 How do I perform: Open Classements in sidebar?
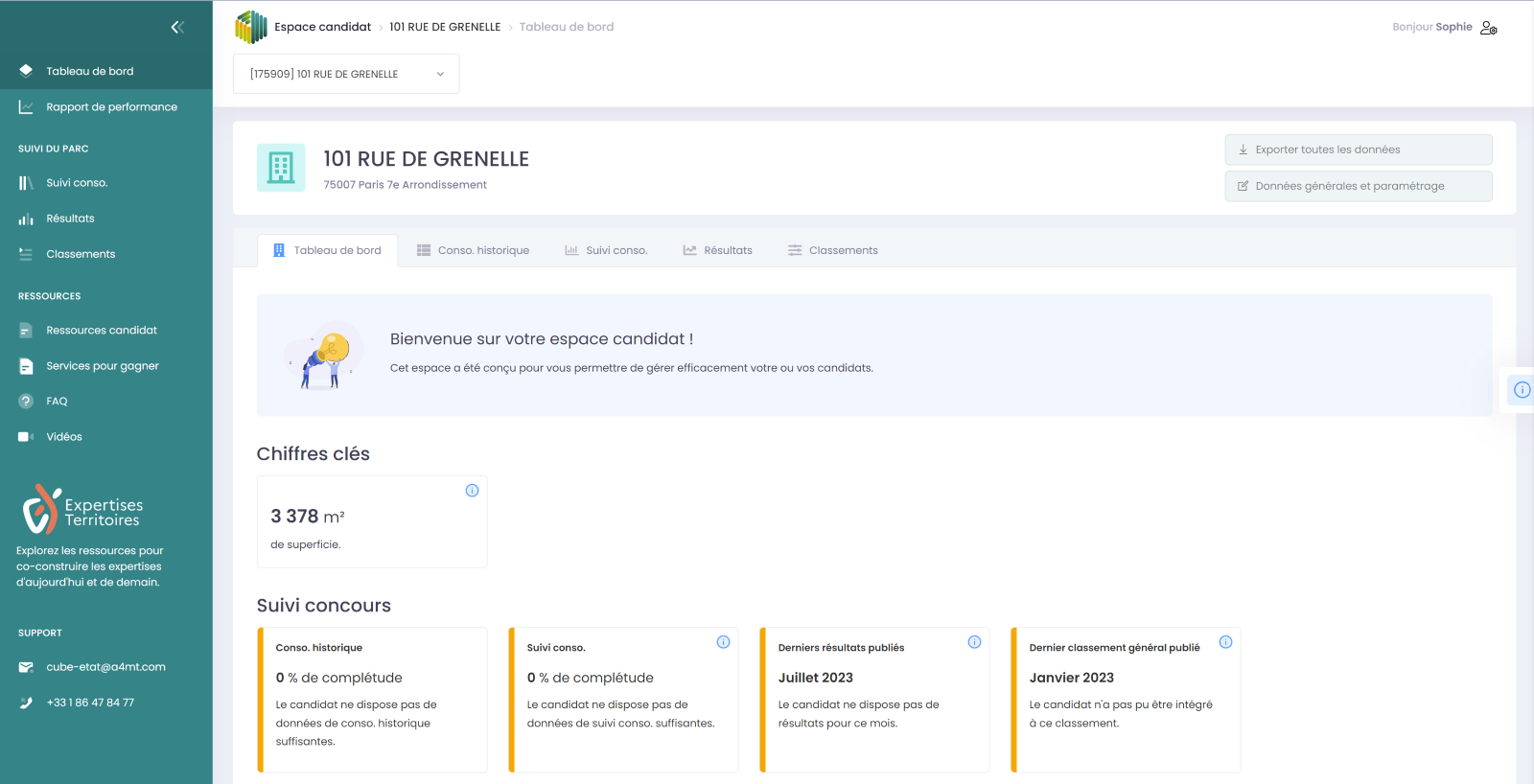tap(106, 254)
